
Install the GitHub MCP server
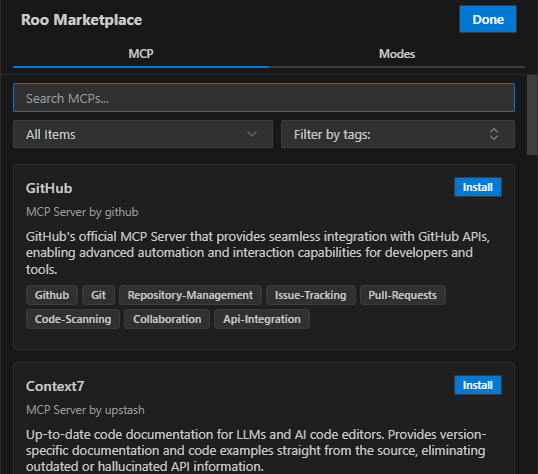click(x=478, y=187)
